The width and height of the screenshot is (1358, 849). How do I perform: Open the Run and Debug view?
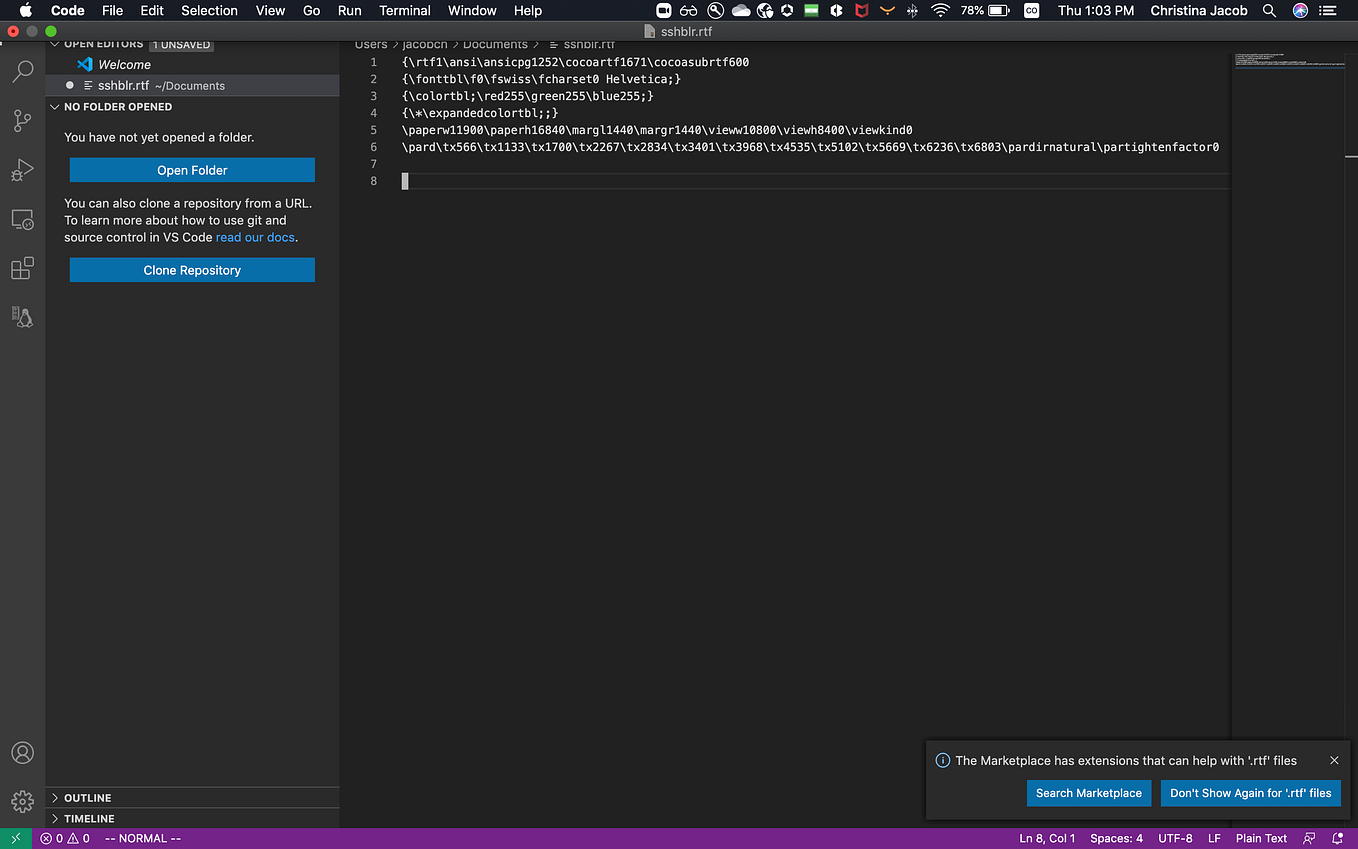click(22, 169)
